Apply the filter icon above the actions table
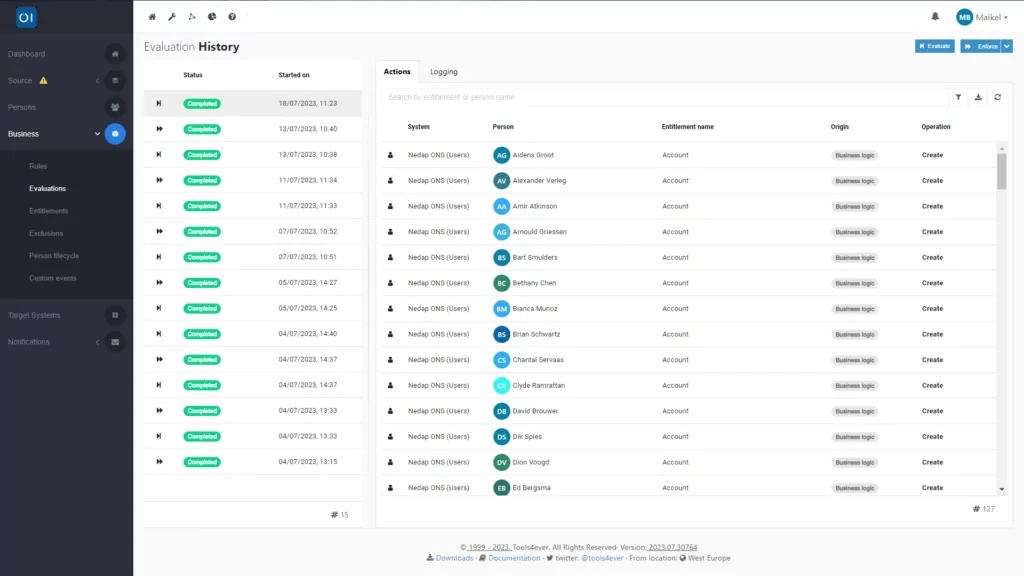Viewport: 1024px width, 576px height. [x=958, y=97]
